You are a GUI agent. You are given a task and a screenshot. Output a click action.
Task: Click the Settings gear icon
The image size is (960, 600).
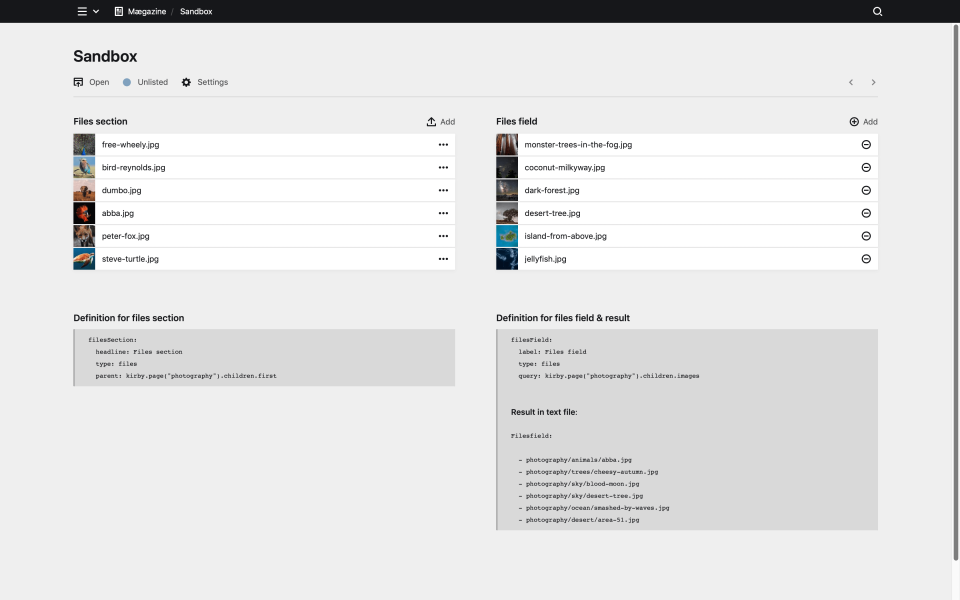point(187,82)
